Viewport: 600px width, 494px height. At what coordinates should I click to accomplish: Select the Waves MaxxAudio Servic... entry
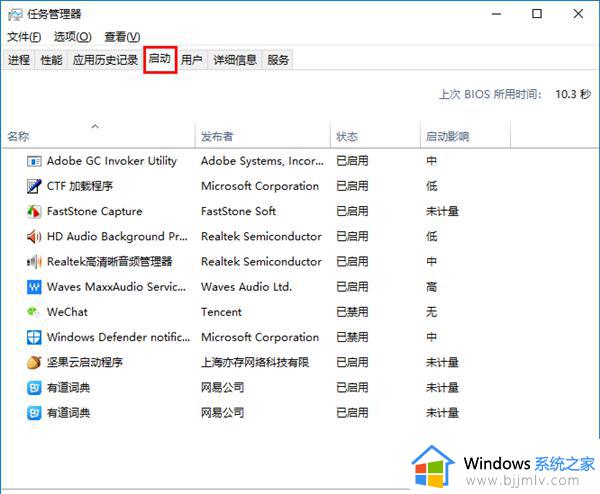point(116,287)
